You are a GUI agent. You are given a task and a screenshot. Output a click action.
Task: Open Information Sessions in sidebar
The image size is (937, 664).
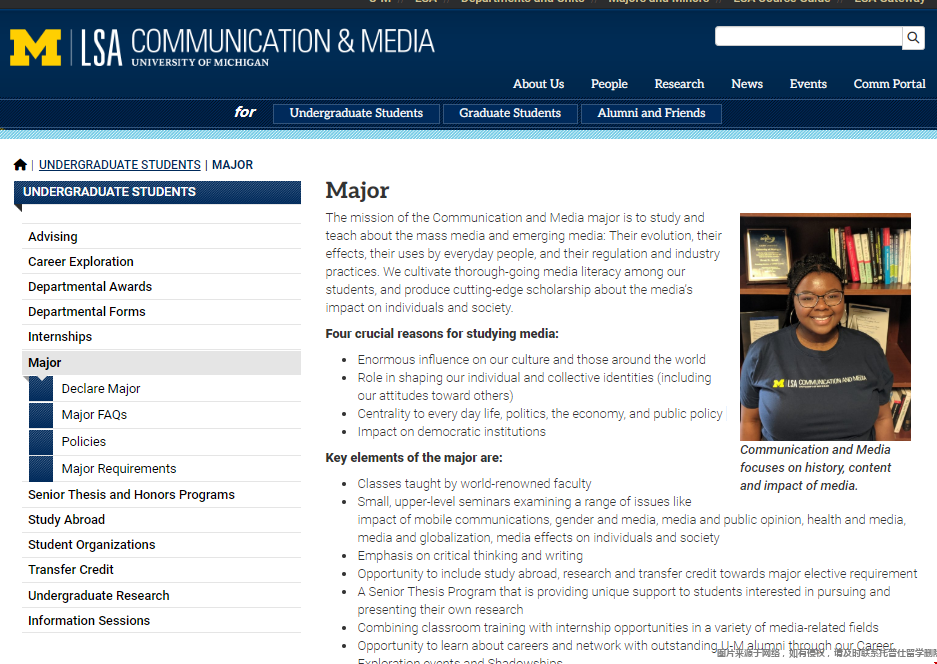[161, 621]
